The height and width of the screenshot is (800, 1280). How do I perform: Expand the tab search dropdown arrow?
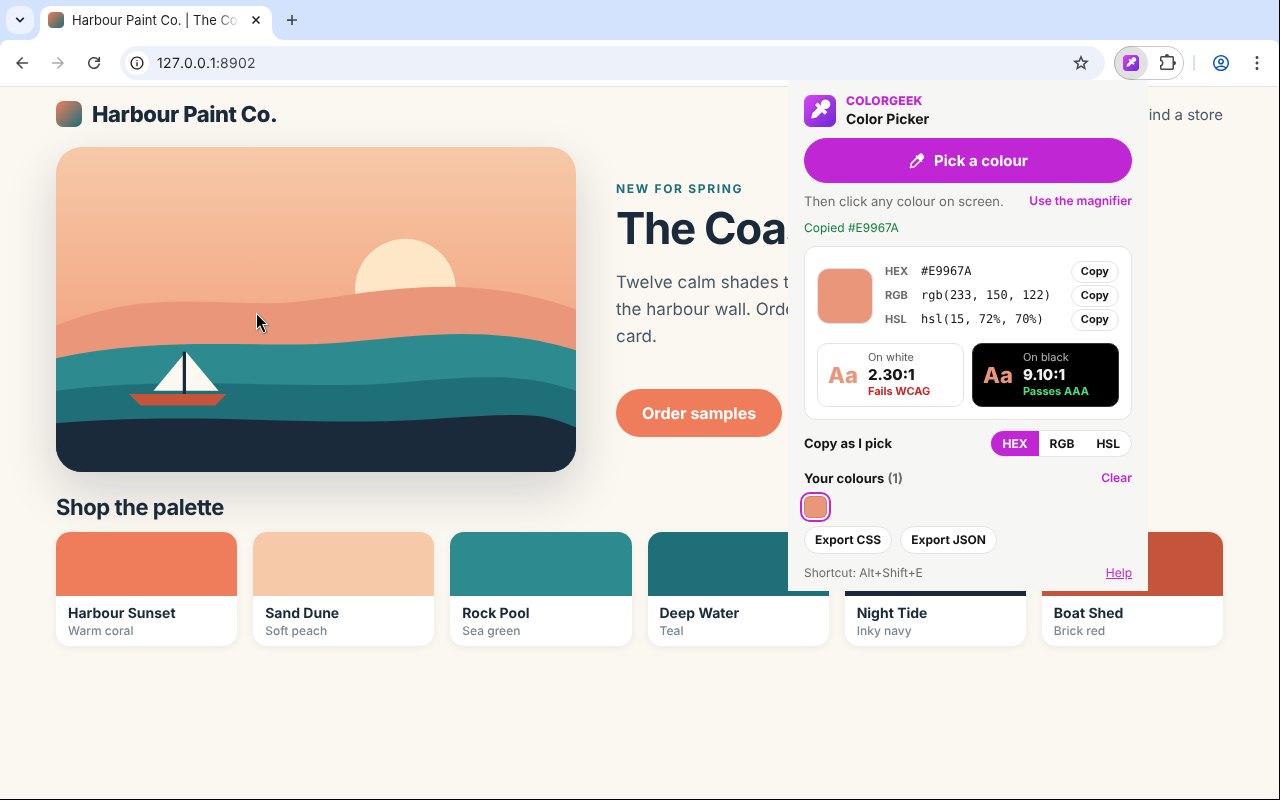[20, 20]
